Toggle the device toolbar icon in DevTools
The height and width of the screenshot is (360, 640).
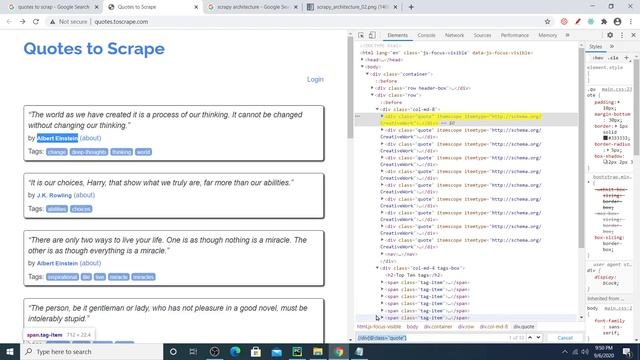(372, 36)
